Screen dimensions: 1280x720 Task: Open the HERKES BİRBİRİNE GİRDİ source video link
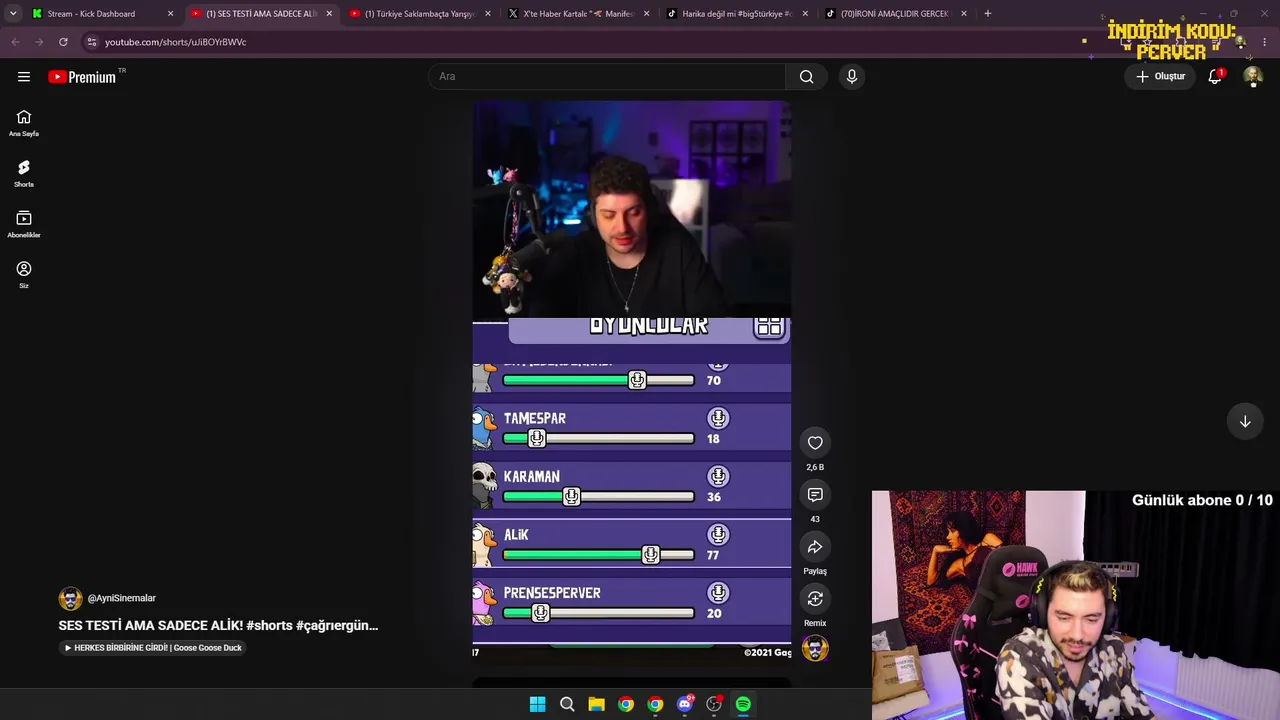click(x=153, y=648)
